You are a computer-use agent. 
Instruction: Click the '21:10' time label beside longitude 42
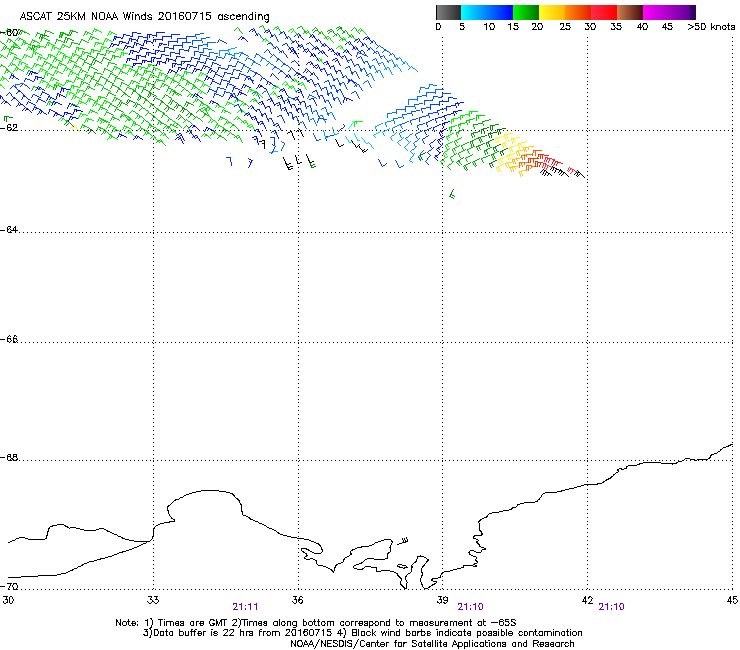coord(611,607)
